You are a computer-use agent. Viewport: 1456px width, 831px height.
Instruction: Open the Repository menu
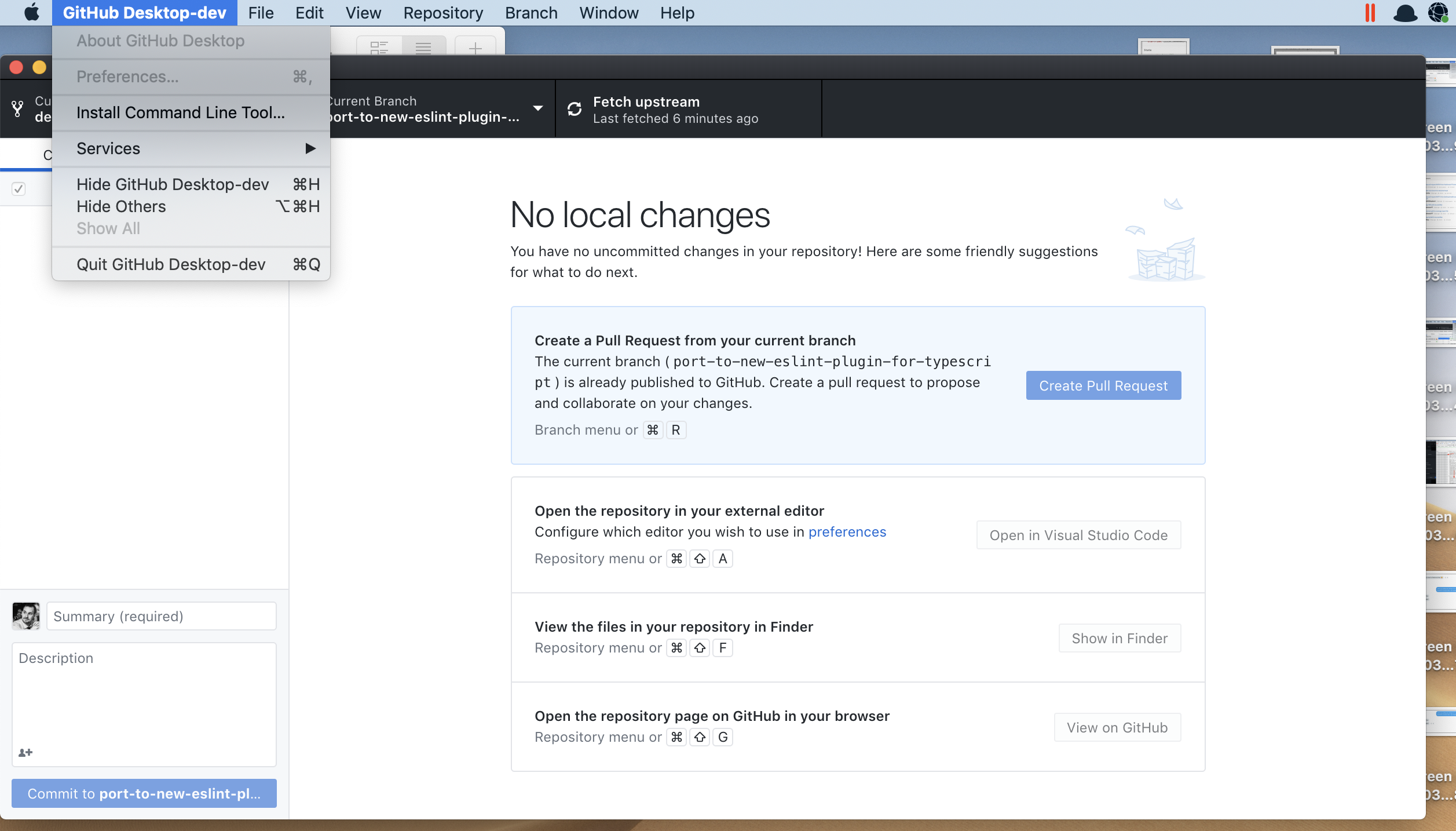442,12
